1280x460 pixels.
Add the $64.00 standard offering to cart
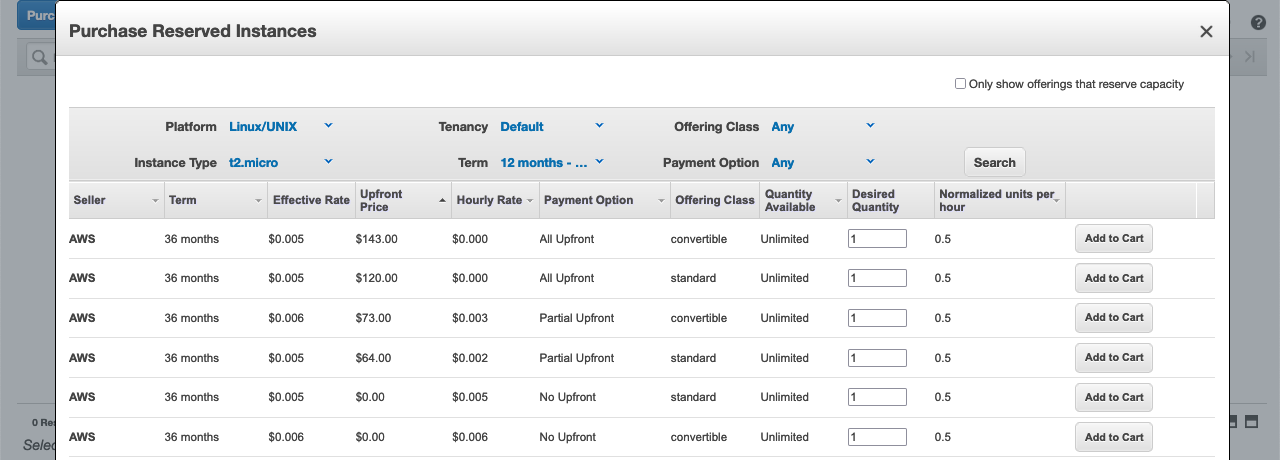1114,358
